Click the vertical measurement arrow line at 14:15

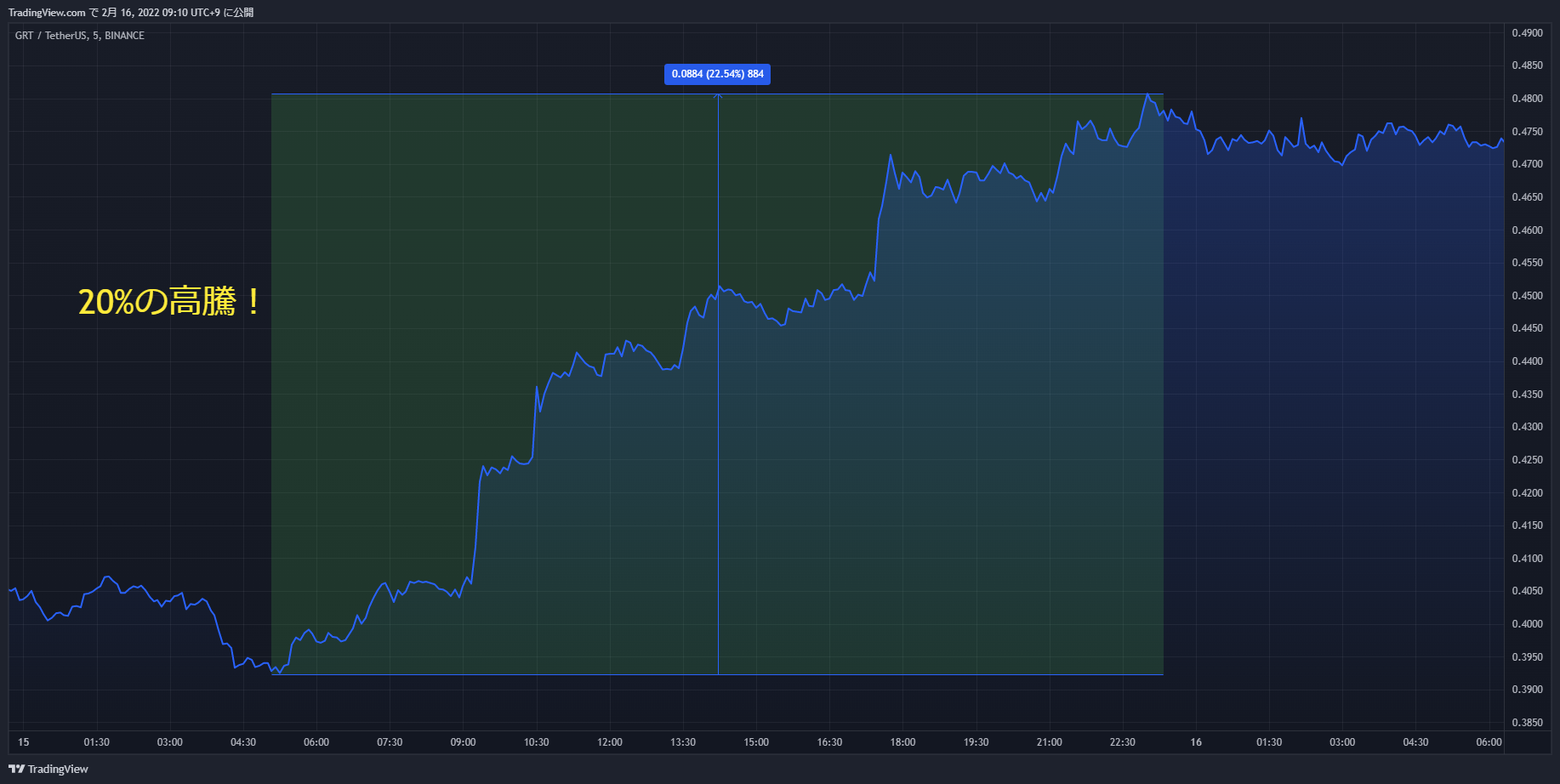pos(718,384)
